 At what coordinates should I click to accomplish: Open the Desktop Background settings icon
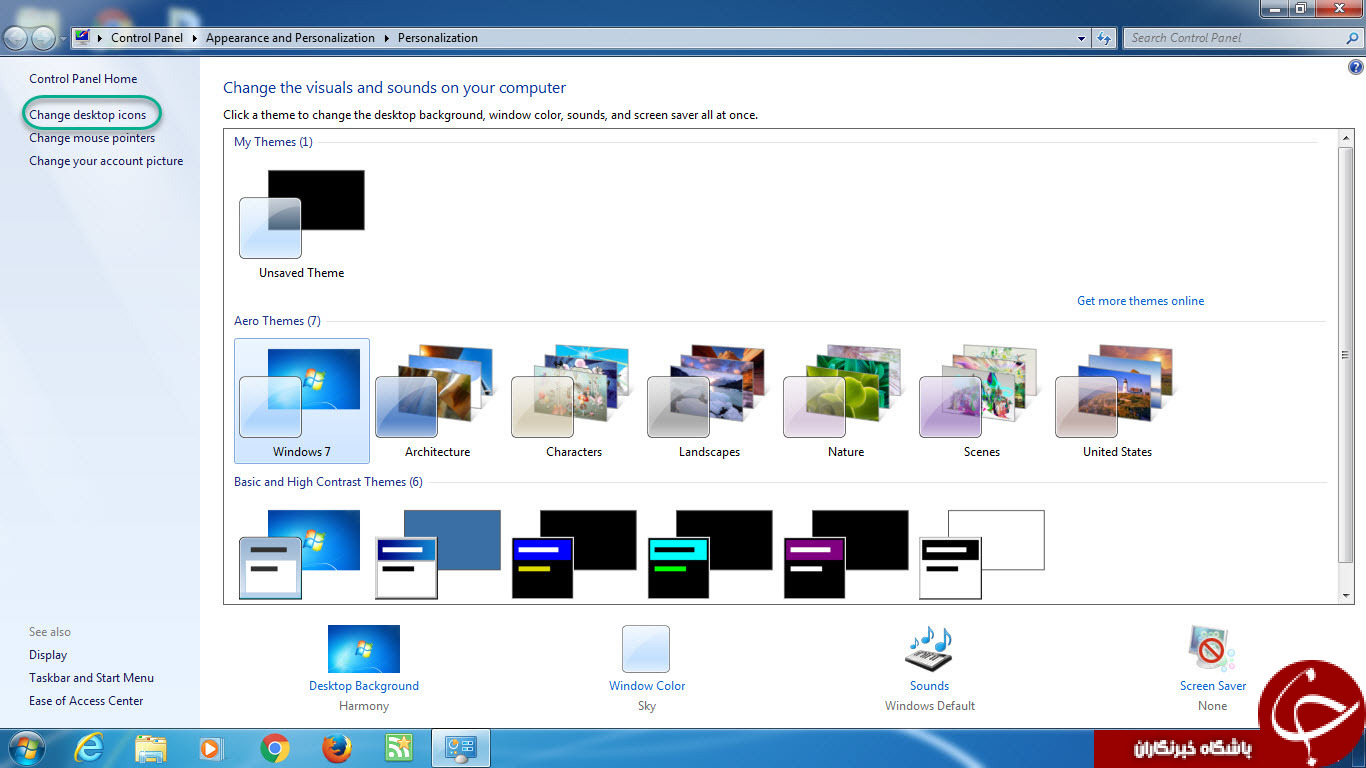[x=364, y=649]
